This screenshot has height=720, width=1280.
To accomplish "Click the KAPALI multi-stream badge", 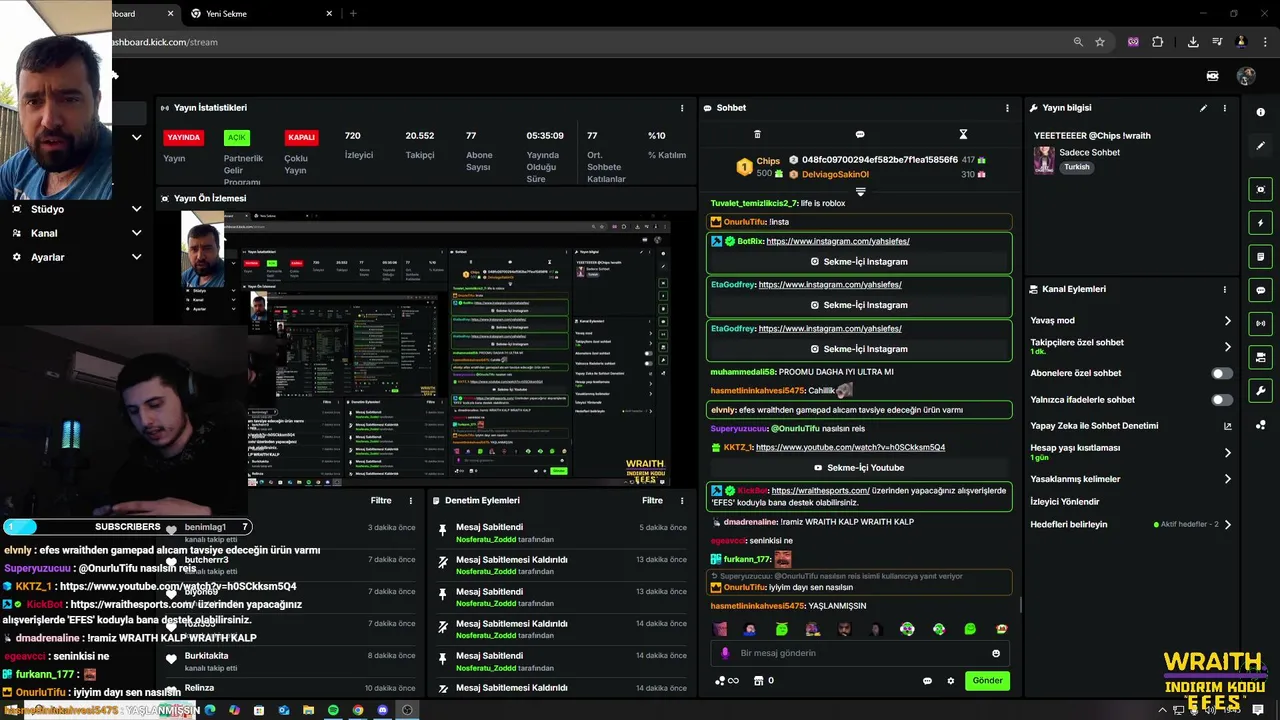I will (x=301, y=137).
